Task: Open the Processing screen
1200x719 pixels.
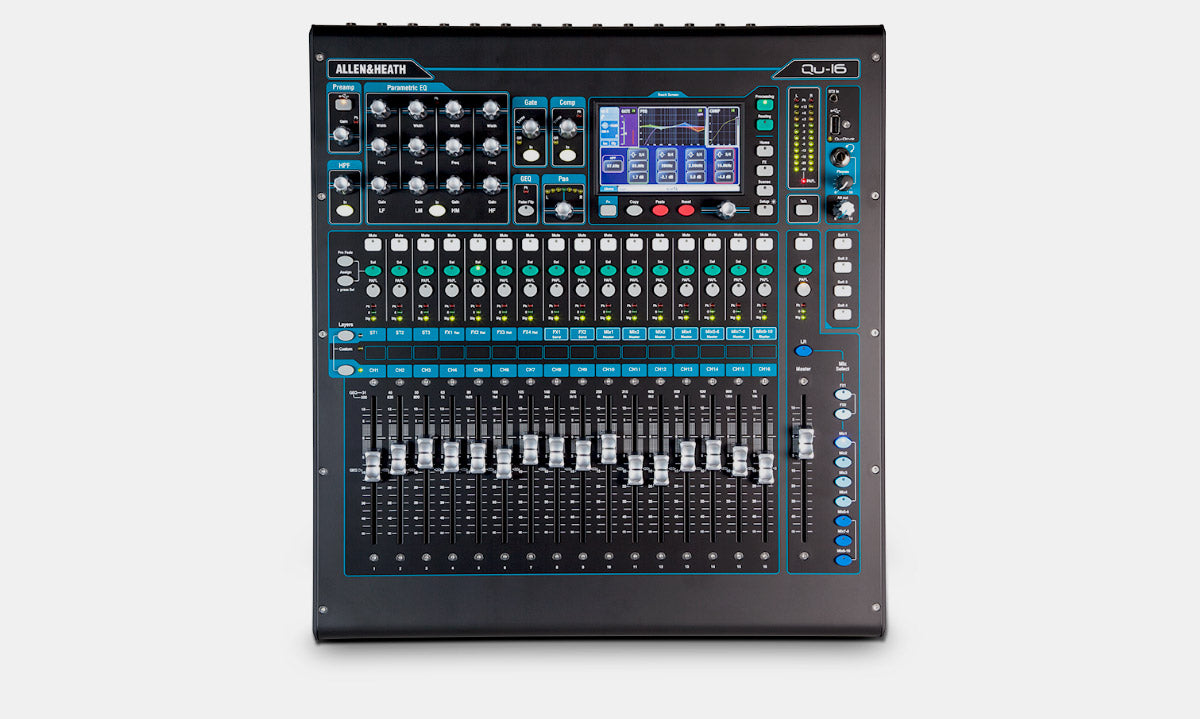Action: (x=765, y=104)
